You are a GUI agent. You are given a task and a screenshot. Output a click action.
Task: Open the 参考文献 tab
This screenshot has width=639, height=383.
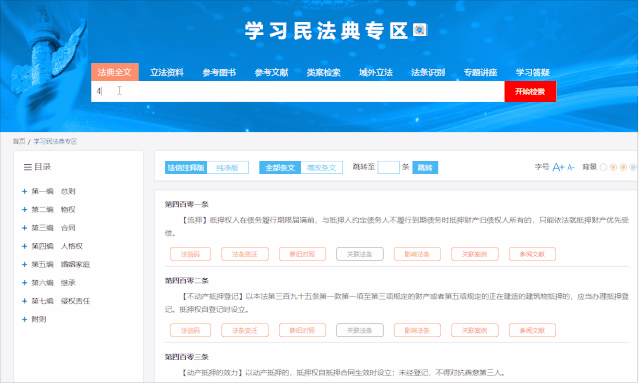[271, 73]
